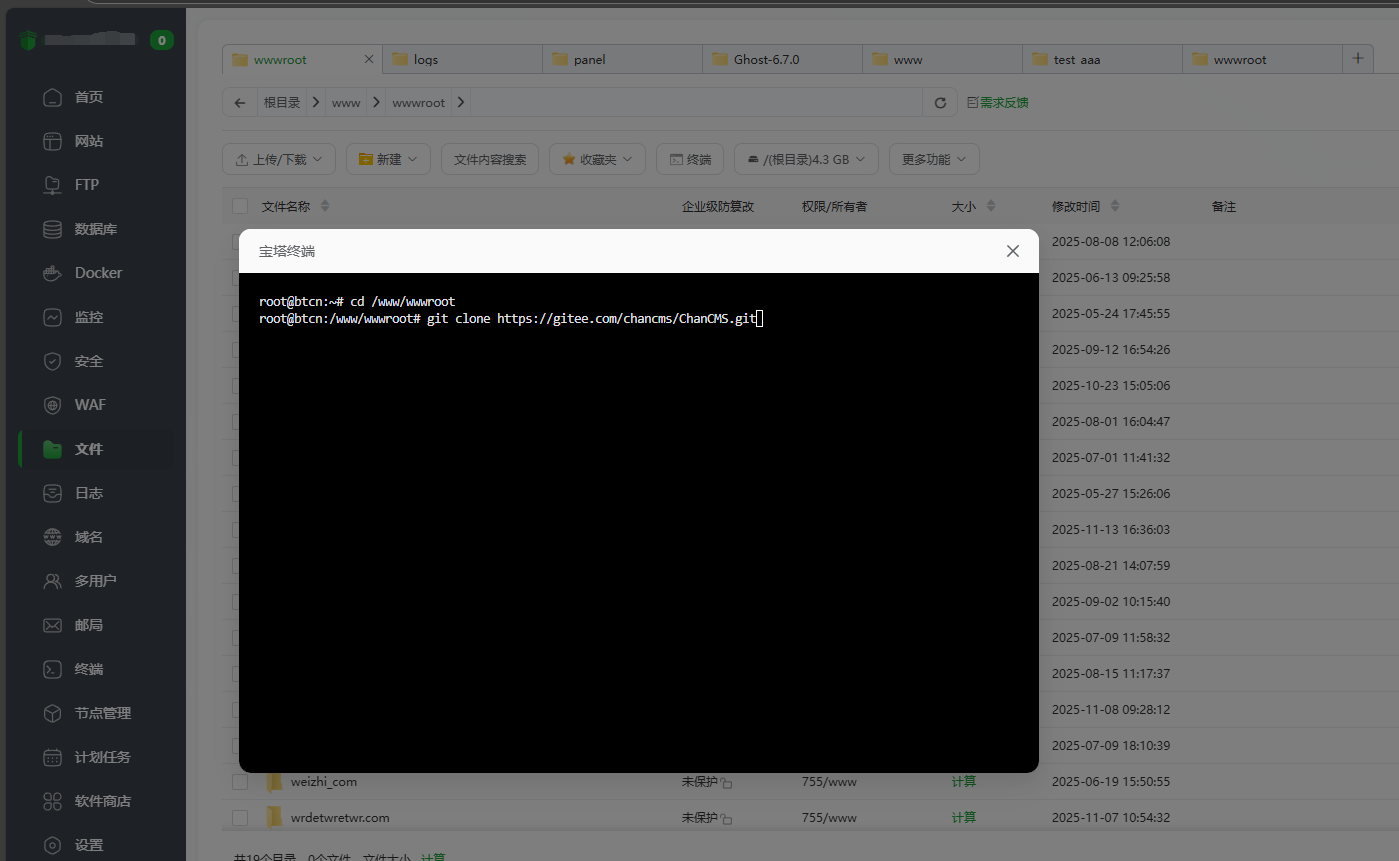Add a new tab with plus icon
The height and width of the screenshot is (861, 1399).
(1357, 59)
